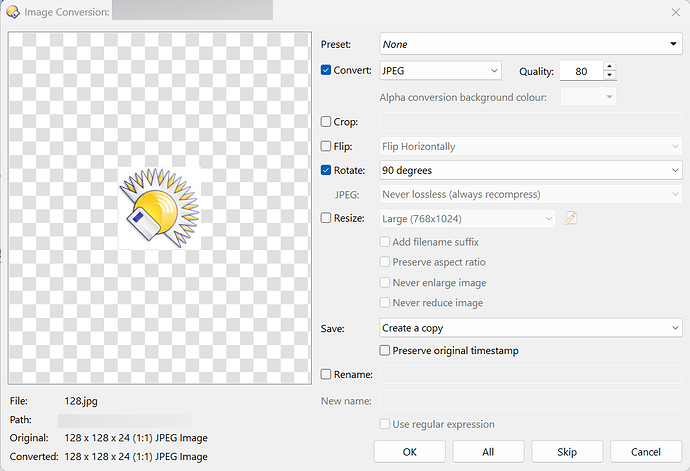Click the Directory Opus title bar icon
Screen dimensions: 690x471
[13, 12]
